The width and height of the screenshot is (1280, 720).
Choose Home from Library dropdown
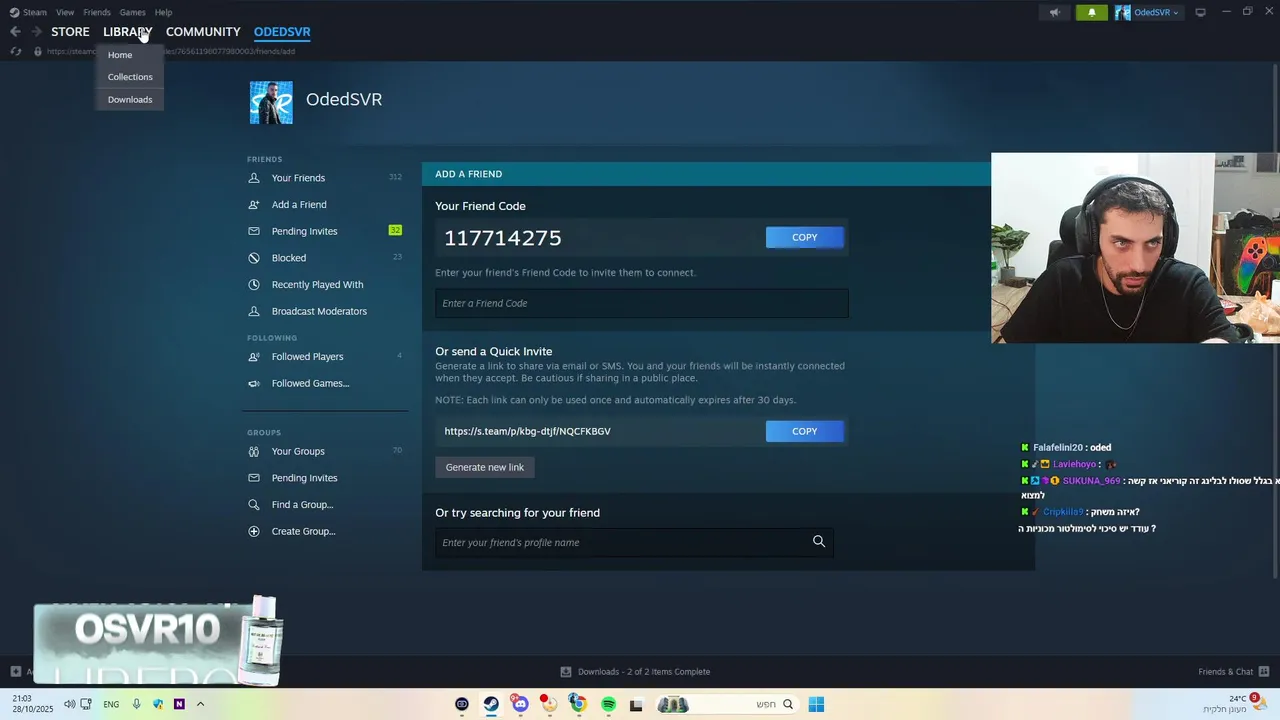120,55
